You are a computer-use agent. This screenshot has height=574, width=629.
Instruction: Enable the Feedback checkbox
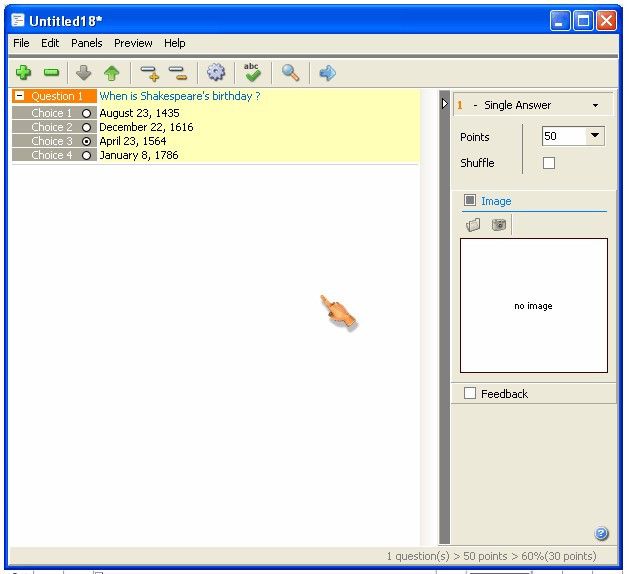click(470, 393)
